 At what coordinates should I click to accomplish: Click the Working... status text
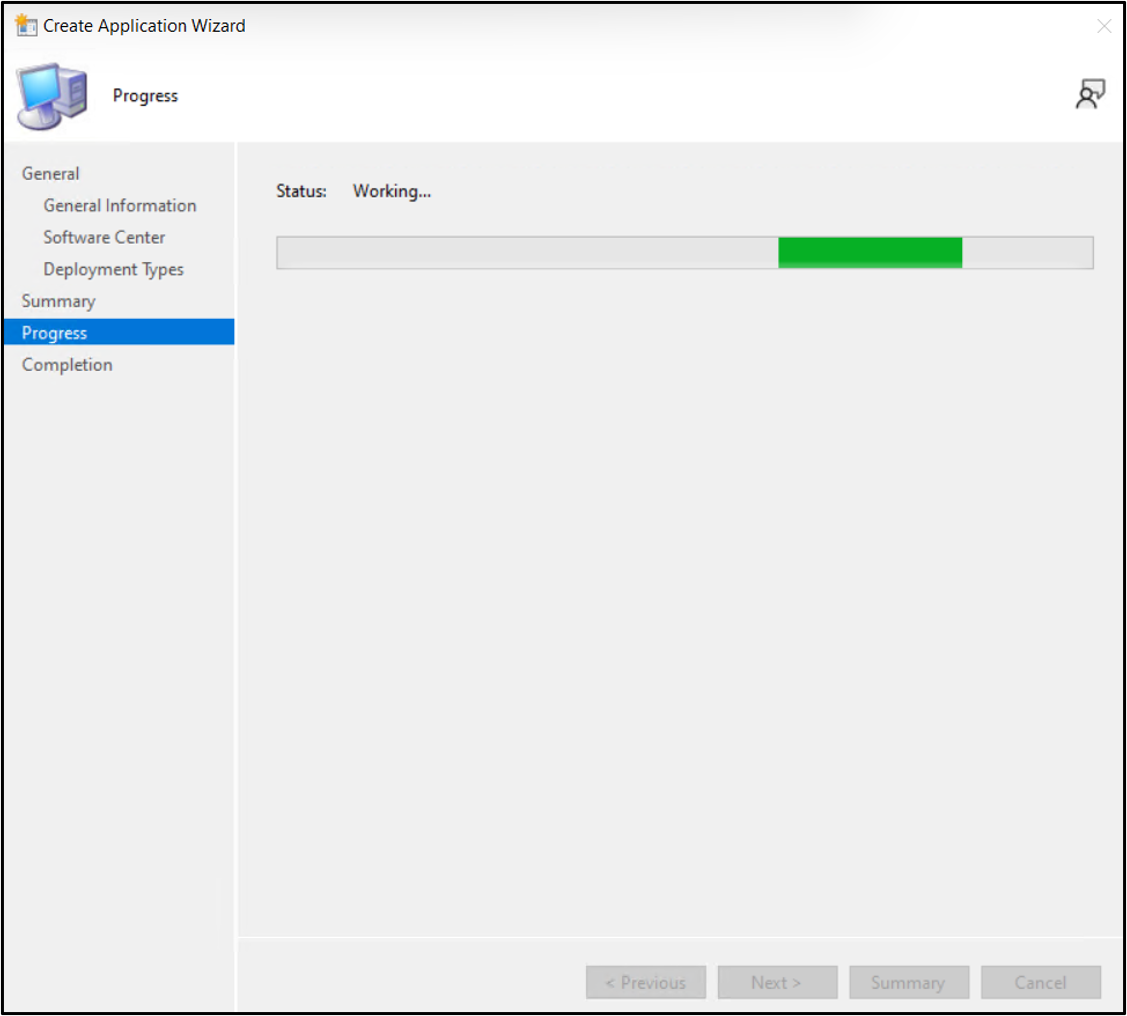[392, 191]
